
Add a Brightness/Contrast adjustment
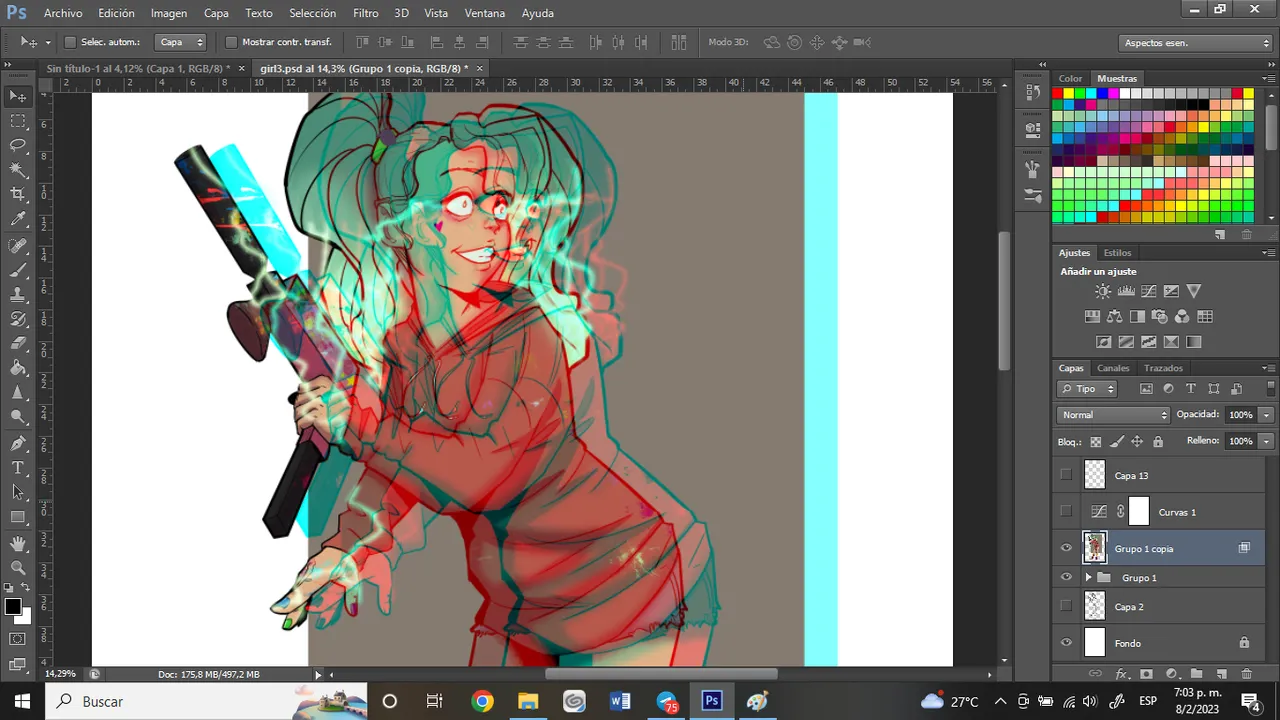pos(1102,291)
